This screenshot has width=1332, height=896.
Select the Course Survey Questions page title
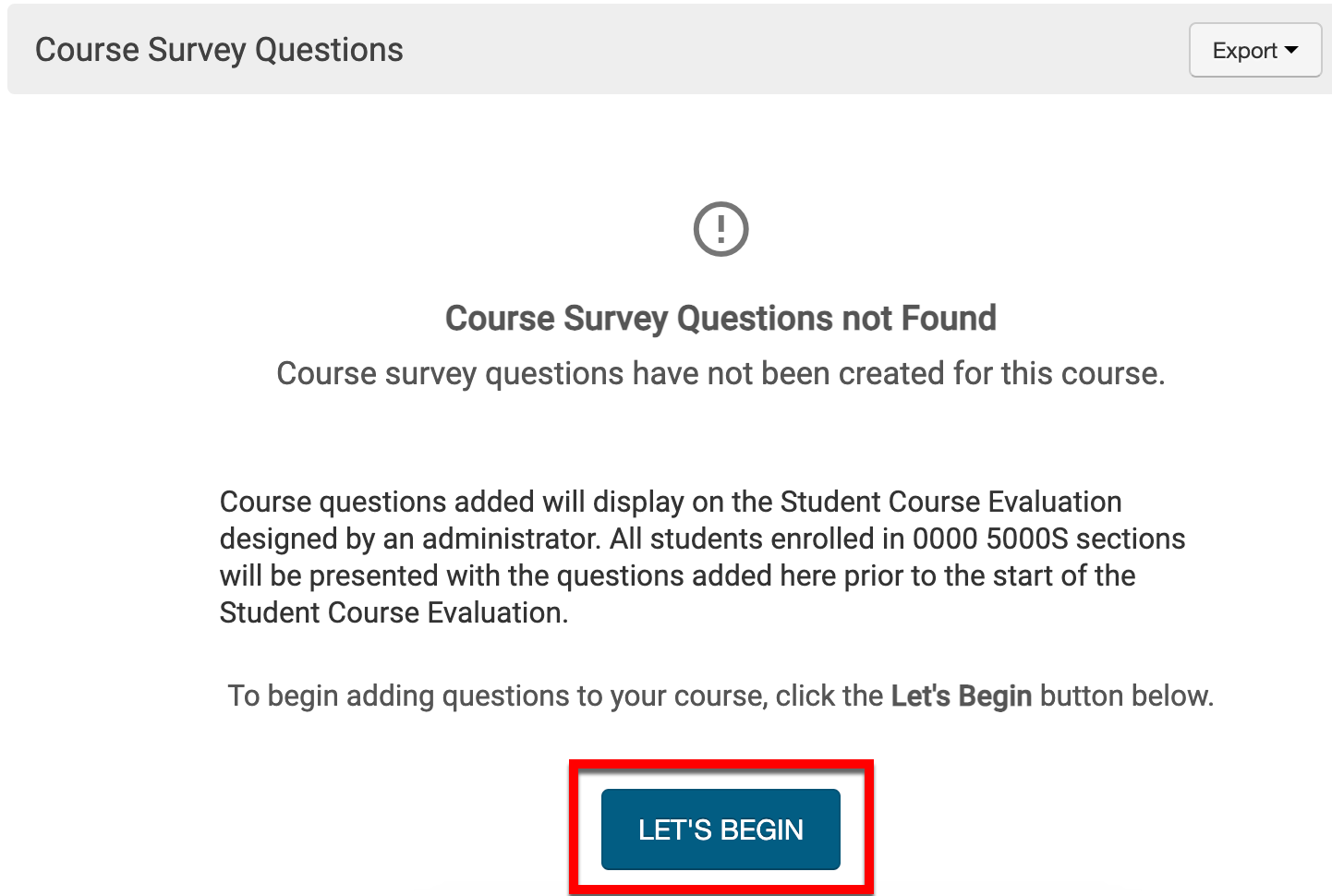(x=219, y=50)
